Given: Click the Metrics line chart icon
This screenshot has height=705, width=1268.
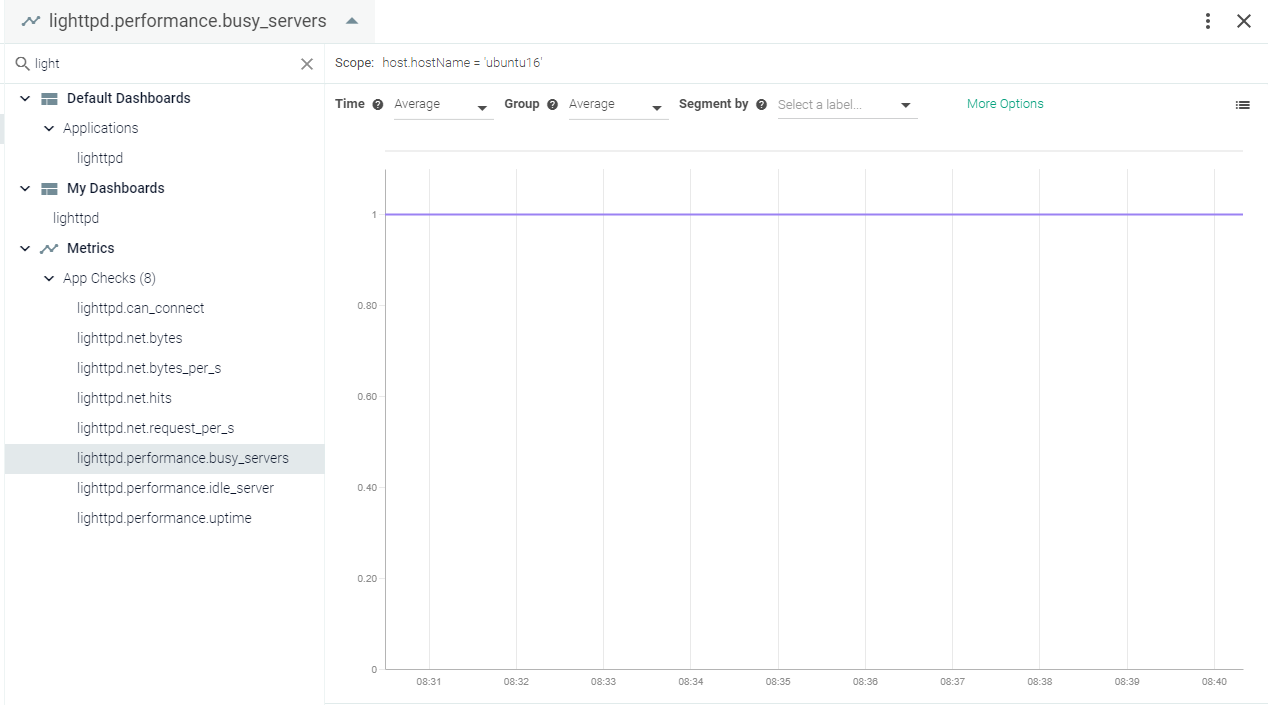Looking at the screenshot, I should click(49, 248).
